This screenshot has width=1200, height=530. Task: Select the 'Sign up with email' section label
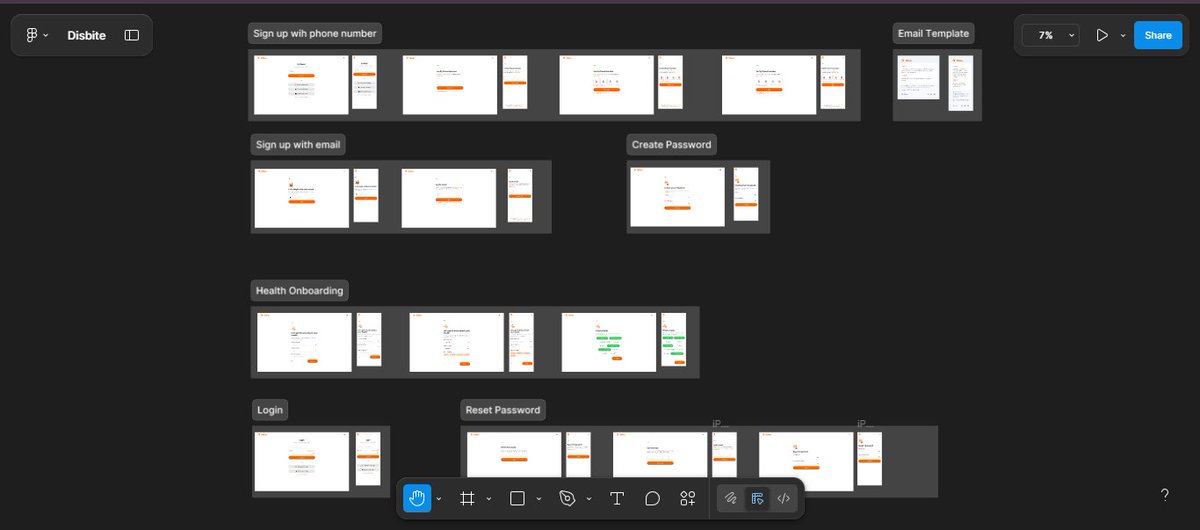point(298,144)
